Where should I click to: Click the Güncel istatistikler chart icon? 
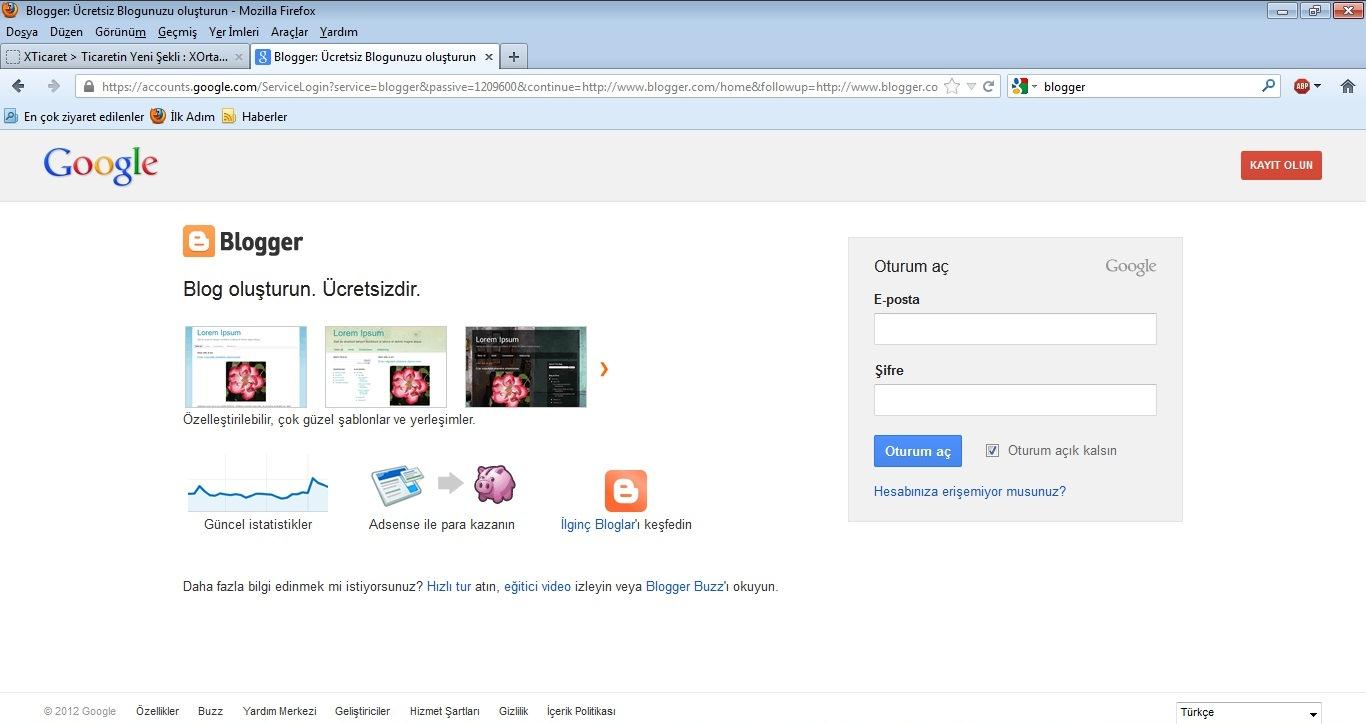coord(258,484)
